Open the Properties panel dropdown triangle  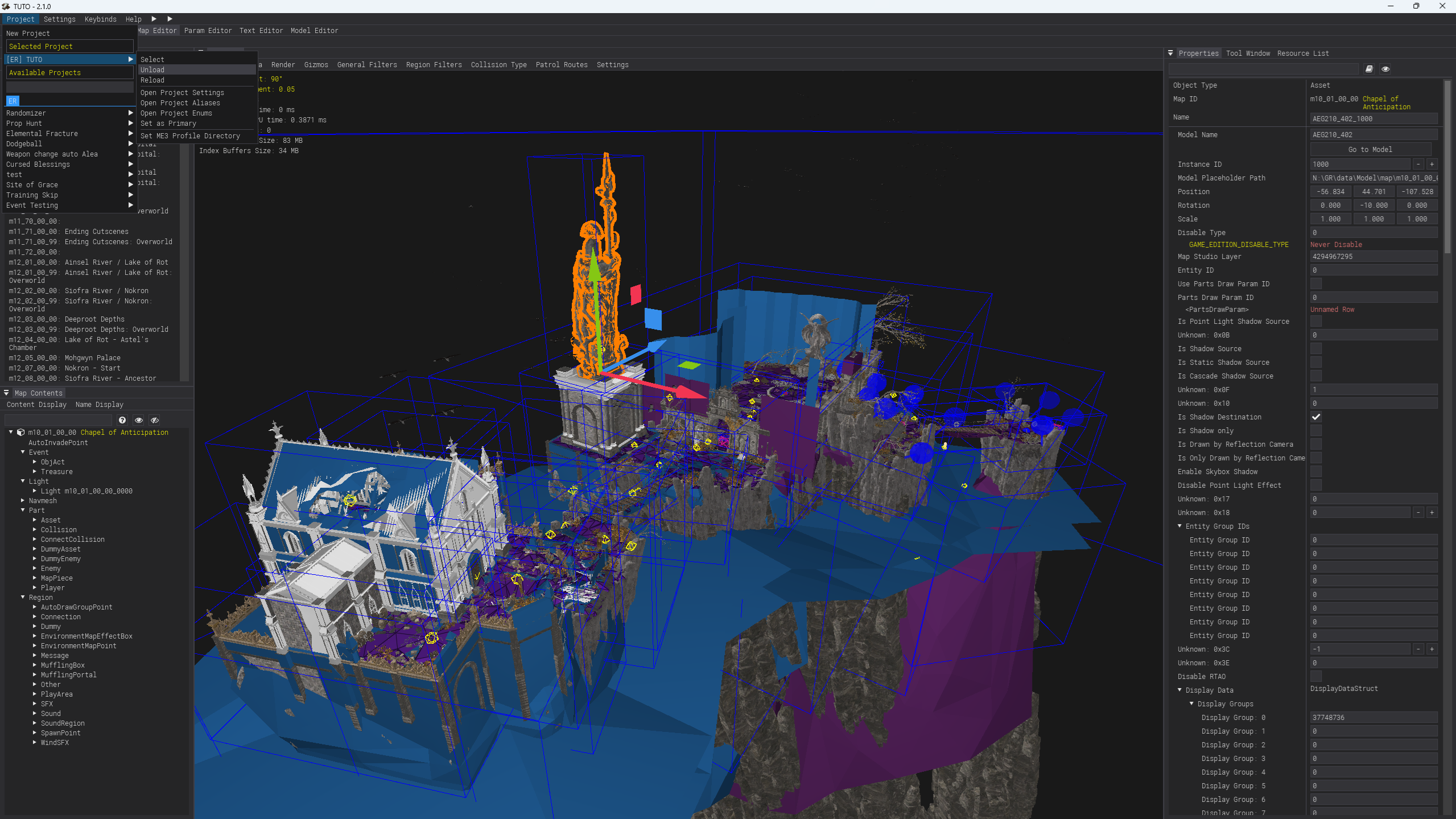coord(1170,53)
